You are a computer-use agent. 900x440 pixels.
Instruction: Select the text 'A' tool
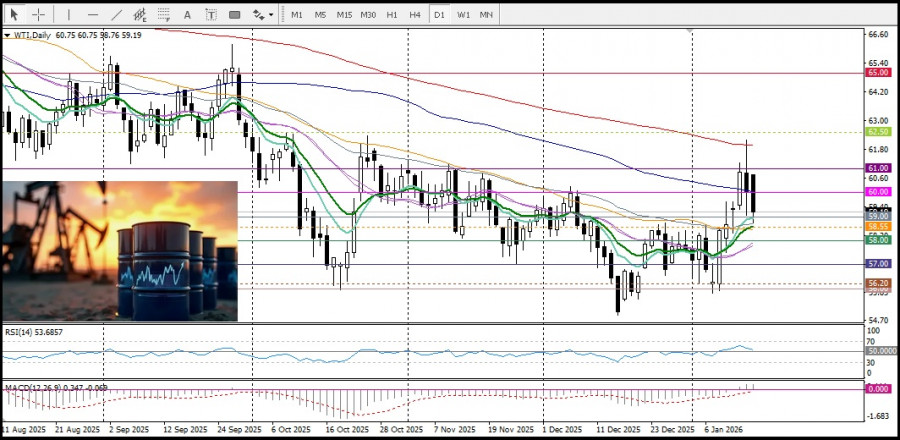[188, 15]
